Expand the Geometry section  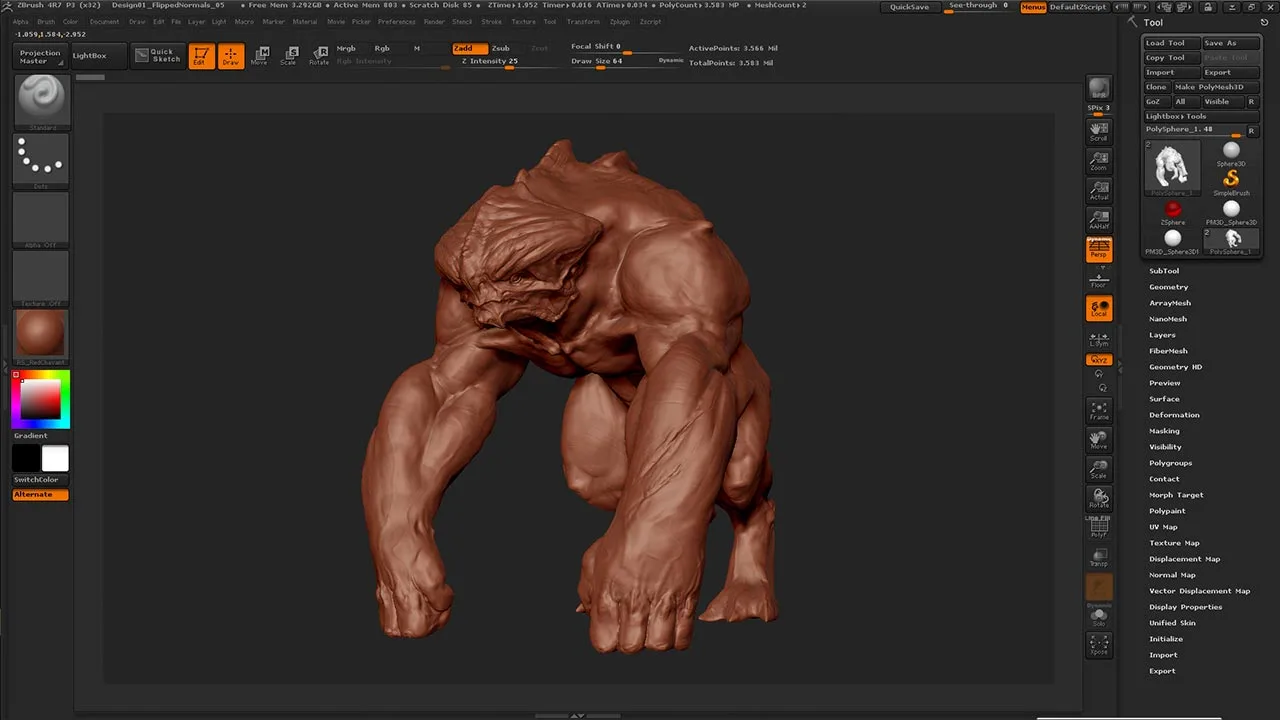(x=1168, y=287)
